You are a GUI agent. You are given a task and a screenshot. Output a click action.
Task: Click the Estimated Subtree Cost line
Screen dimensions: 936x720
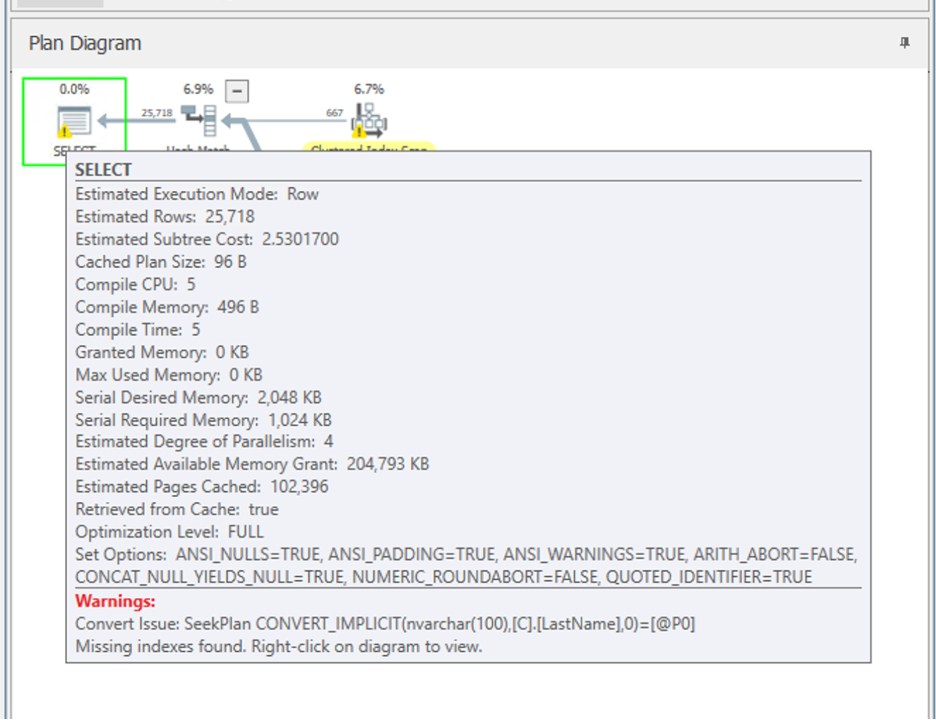pos(207,239)
